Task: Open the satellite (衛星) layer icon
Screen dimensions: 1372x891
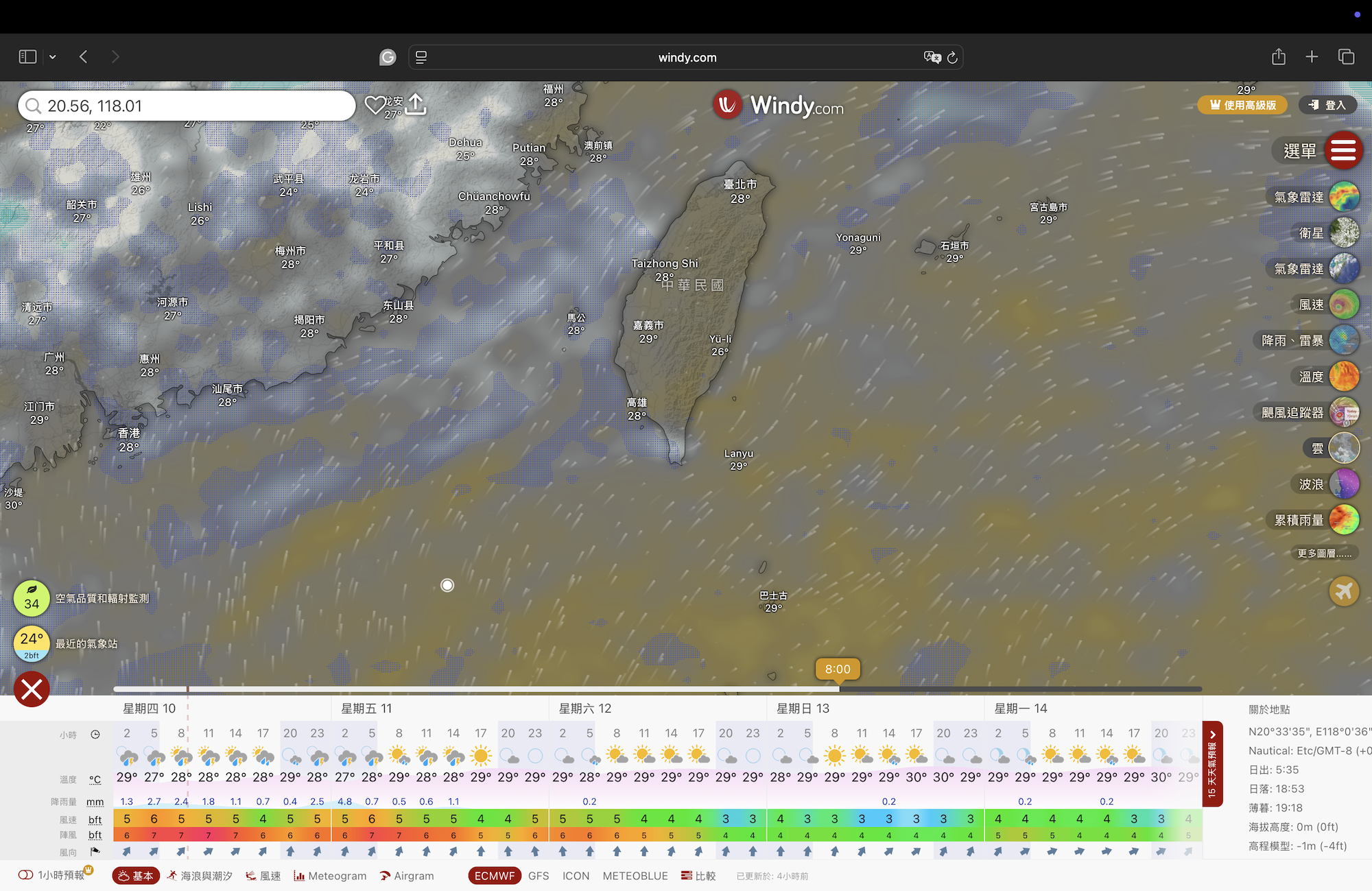Action: [1344, 233]
